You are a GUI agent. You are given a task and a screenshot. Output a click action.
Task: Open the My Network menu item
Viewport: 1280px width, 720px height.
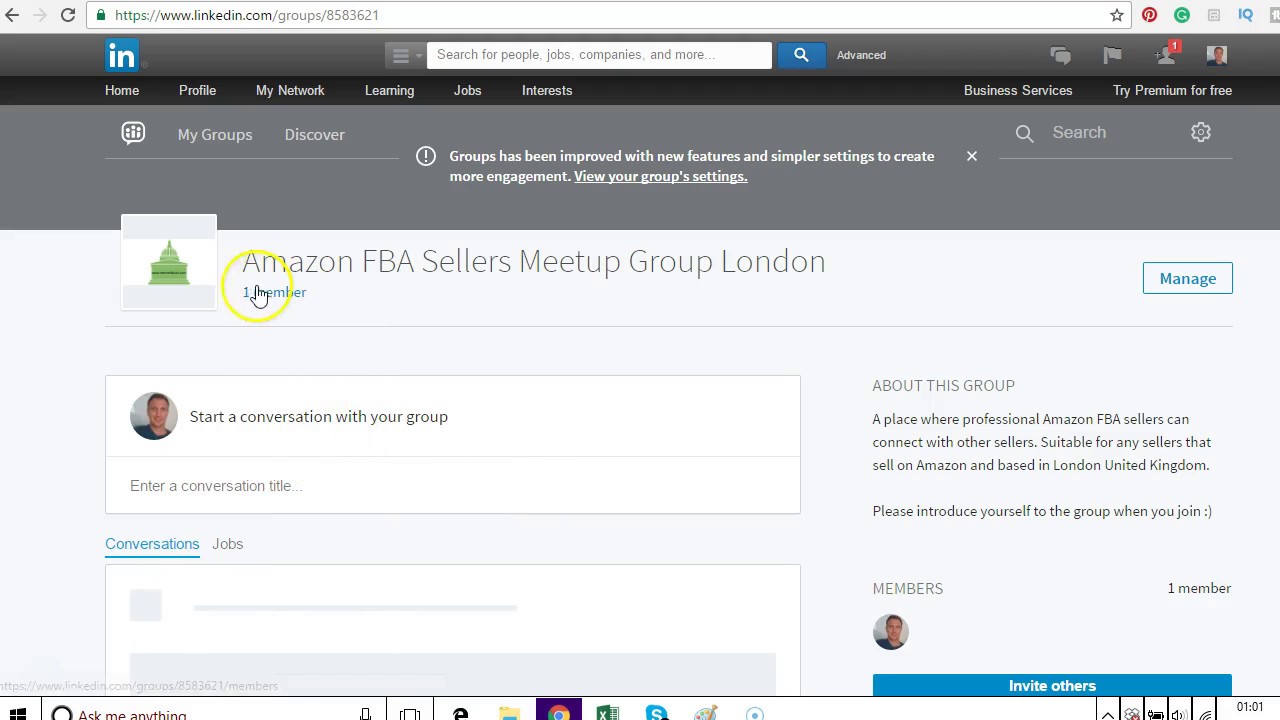click(290, 90)
